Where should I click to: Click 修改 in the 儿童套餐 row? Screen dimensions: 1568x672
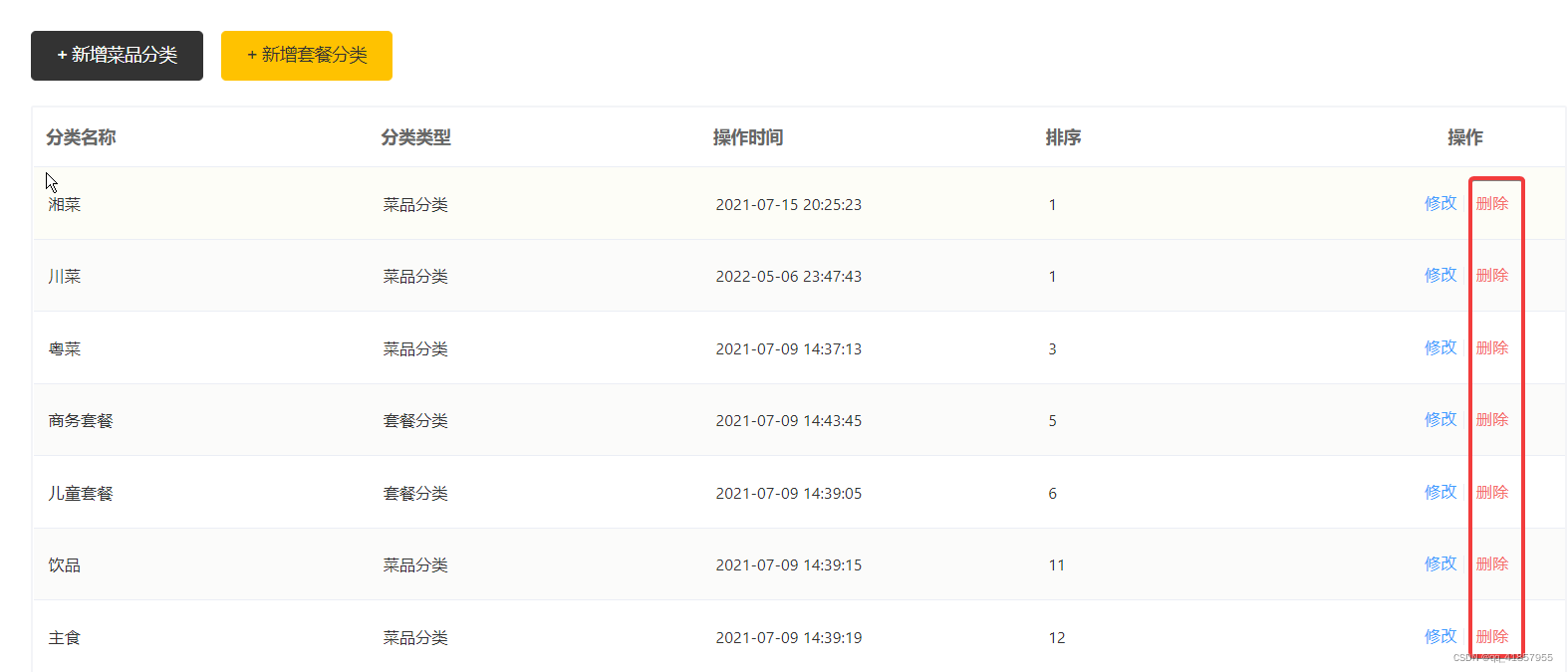1439,492
